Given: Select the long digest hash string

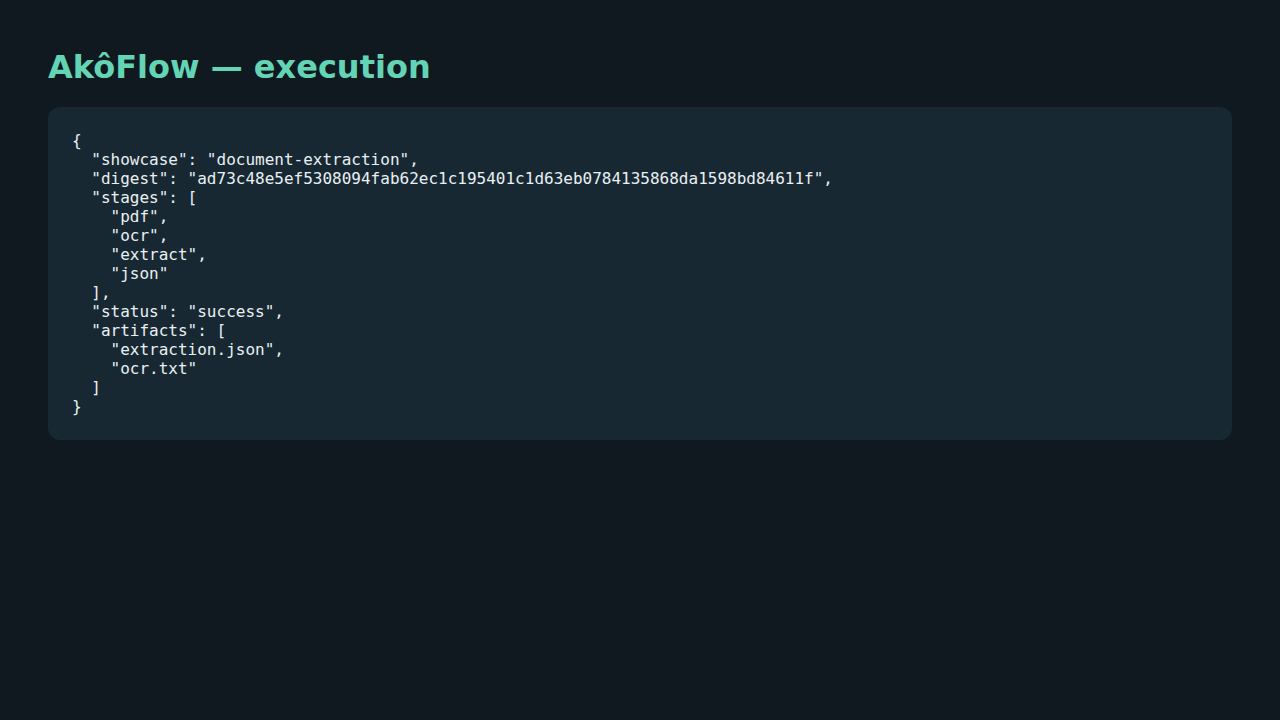Looking at the screenshot, I should 505,179.
